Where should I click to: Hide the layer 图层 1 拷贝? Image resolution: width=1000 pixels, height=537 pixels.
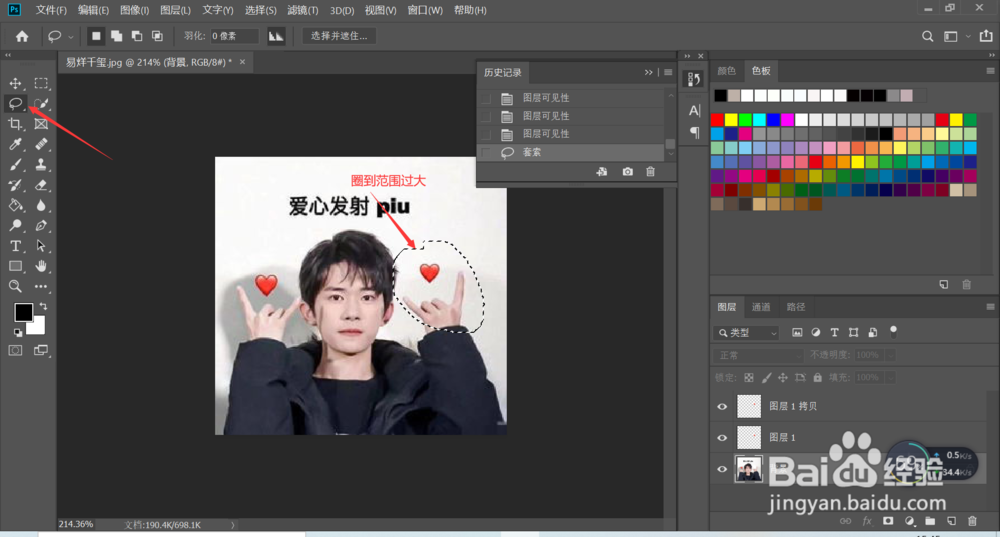pos(722,406)
